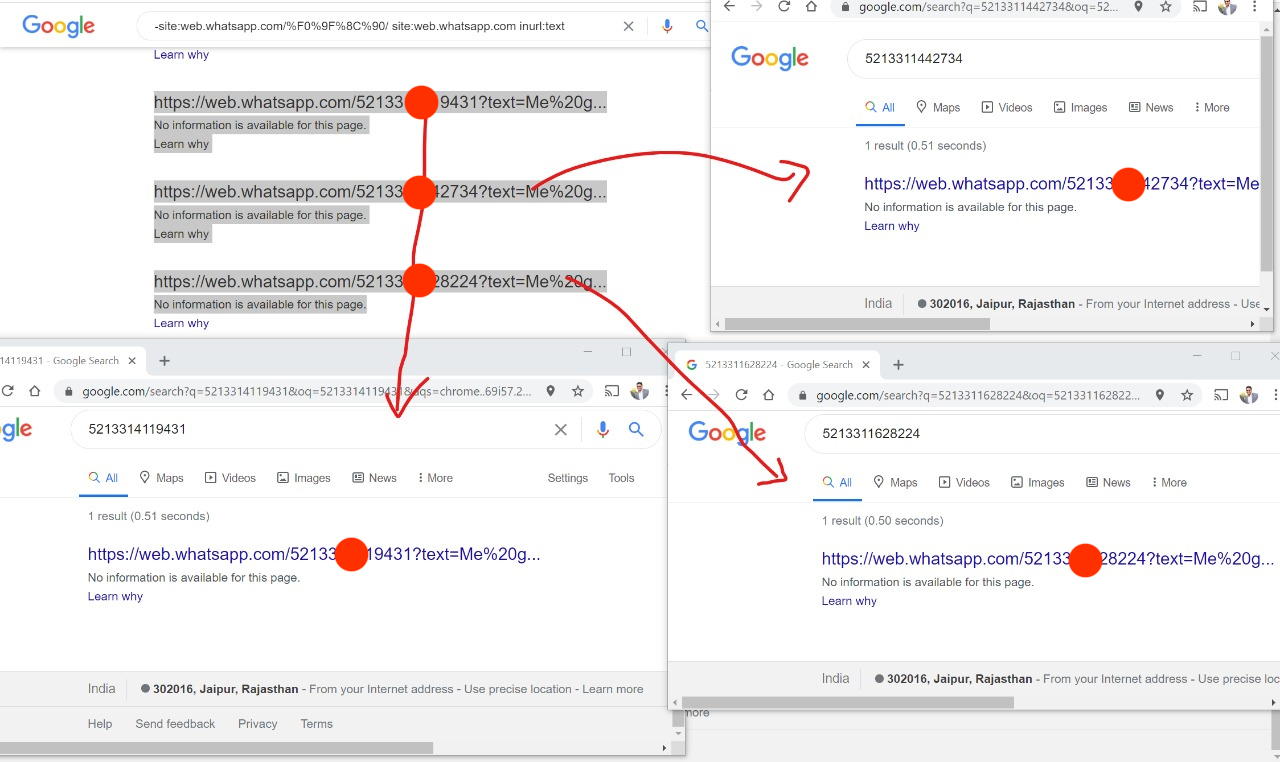Screen dimensions: 1280x762
Task: Open Tools in the 5213314119431 results window
Action: tap(621, 478)
